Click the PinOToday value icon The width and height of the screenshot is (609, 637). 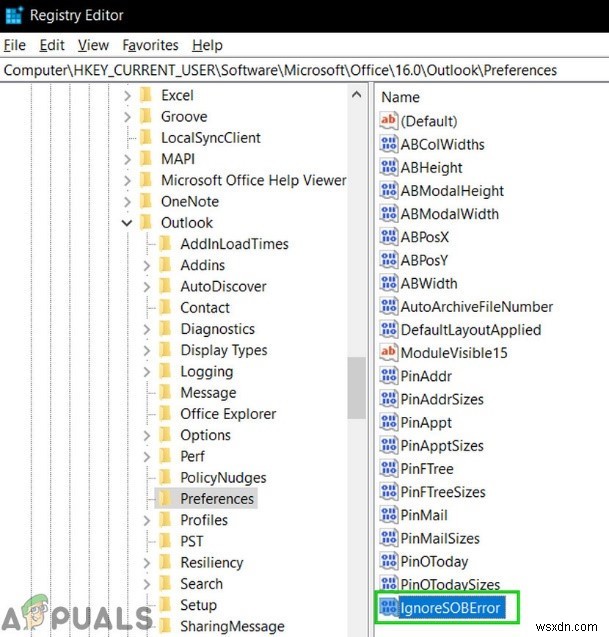(x=389, y=561)
